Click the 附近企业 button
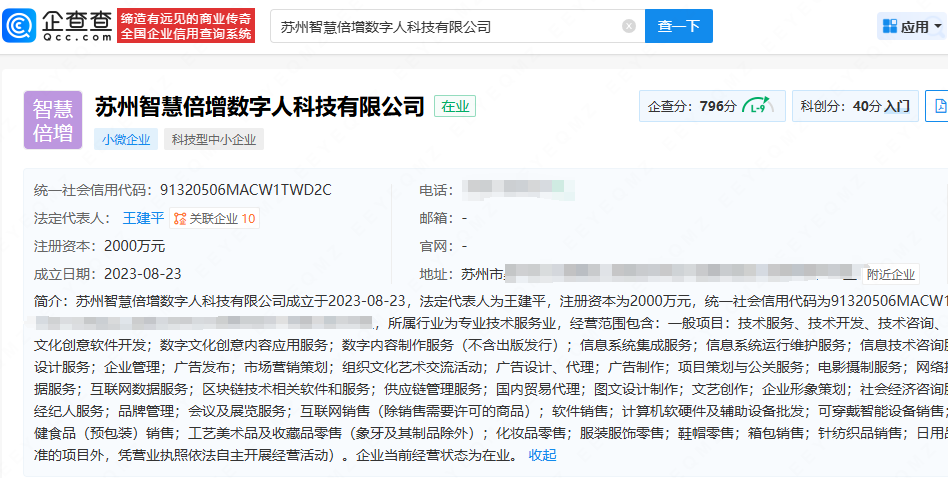948x478 pixels. click(x=892, y=274)
